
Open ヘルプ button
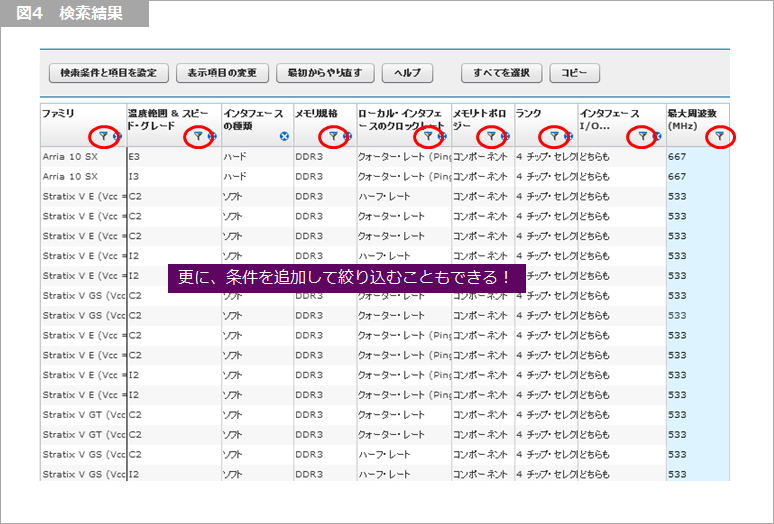(407, 73)
